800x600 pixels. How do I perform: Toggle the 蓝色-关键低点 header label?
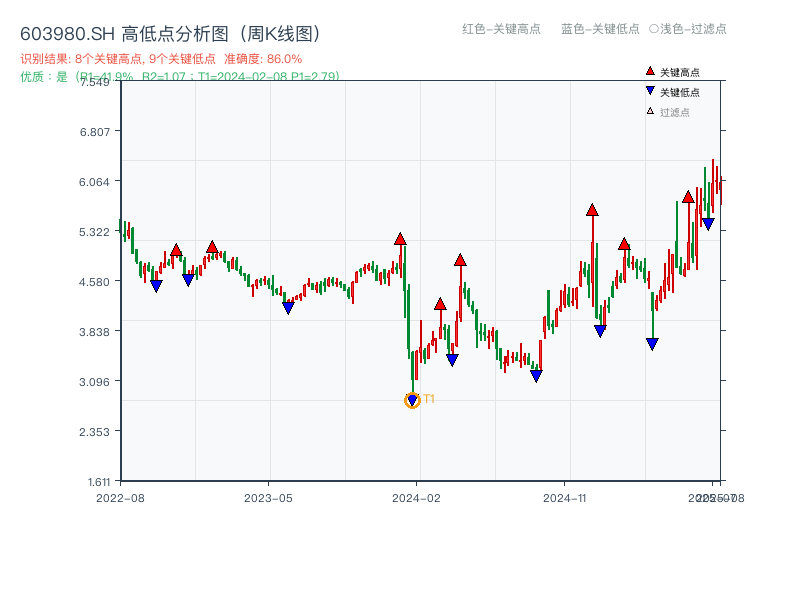pos(600,29)
